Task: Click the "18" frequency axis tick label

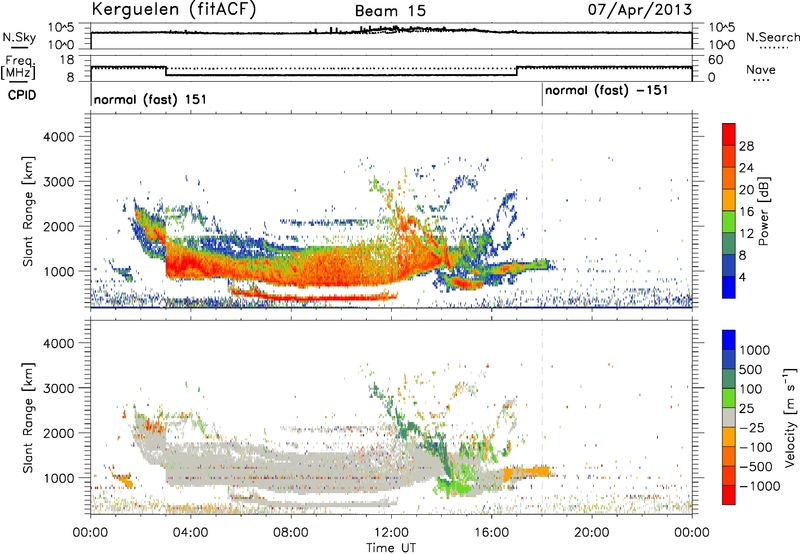Action: pyautogui.click(x=66, y=60)
